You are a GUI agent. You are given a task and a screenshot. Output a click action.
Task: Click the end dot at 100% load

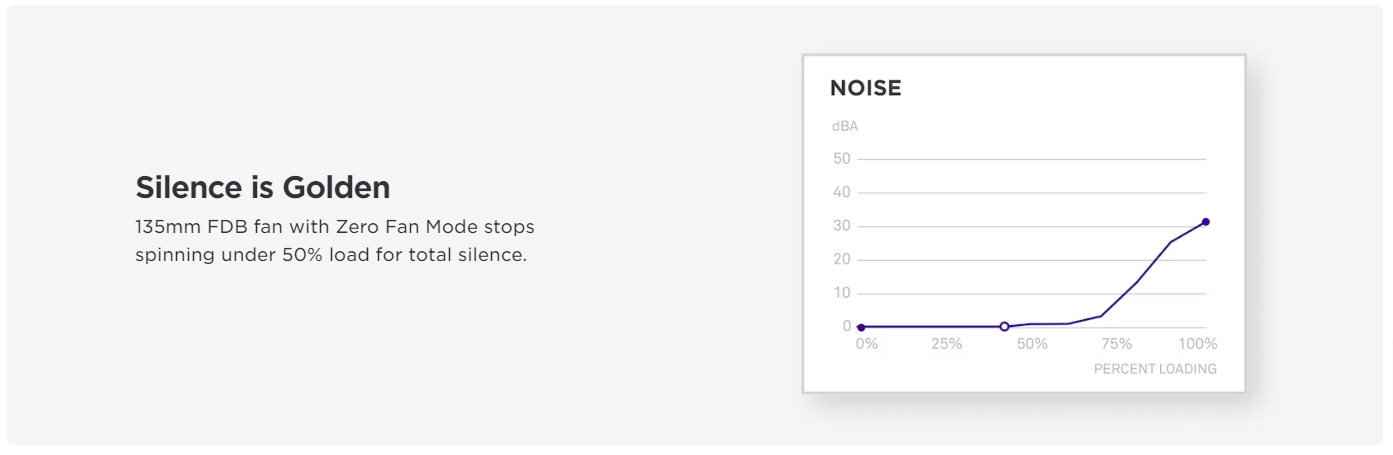coord(1206,222)
